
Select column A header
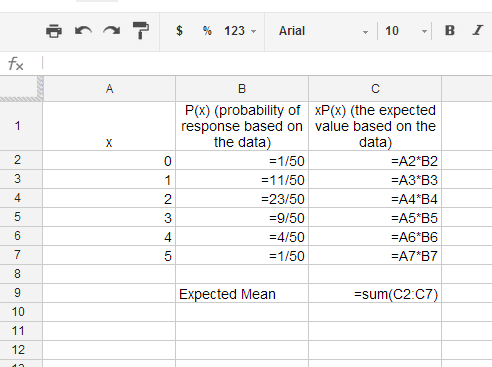click(109, 89)
